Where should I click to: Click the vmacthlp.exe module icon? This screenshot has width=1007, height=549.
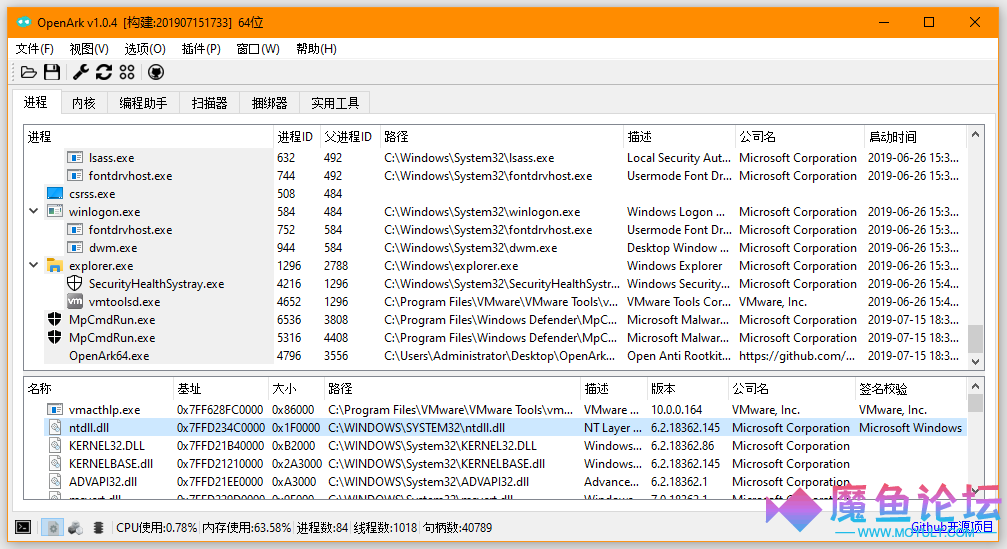[x=55, y=410]
